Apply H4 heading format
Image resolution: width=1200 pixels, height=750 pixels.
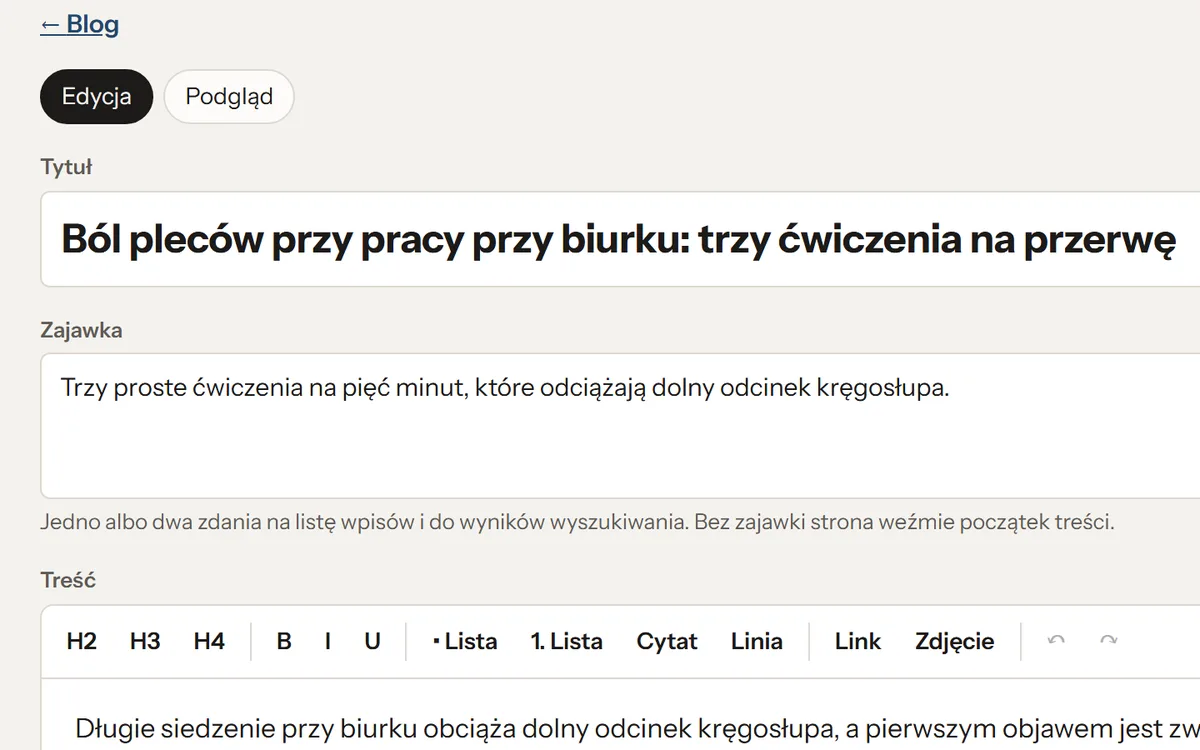[209, 641]
